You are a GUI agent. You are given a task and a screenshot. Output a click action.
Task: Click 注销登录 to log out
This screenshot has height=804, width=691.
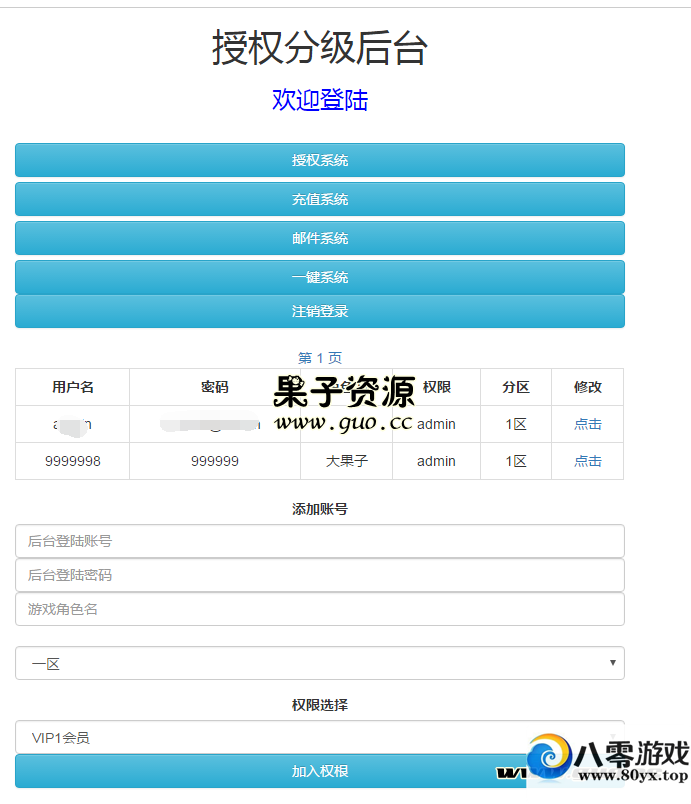click(320, 311)
